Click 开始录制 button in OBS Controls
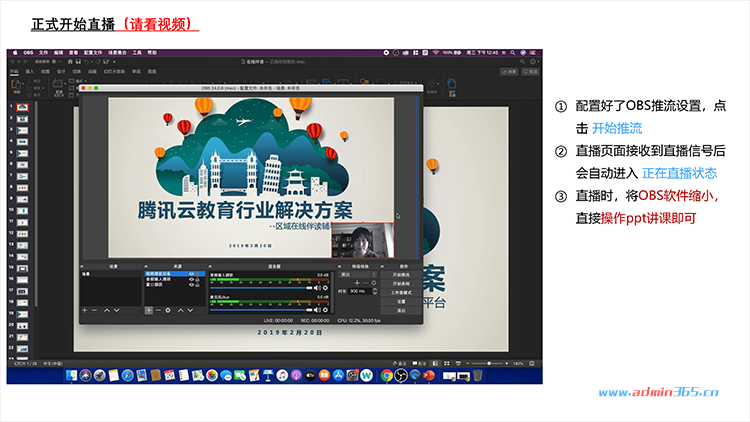 [401, 284]
